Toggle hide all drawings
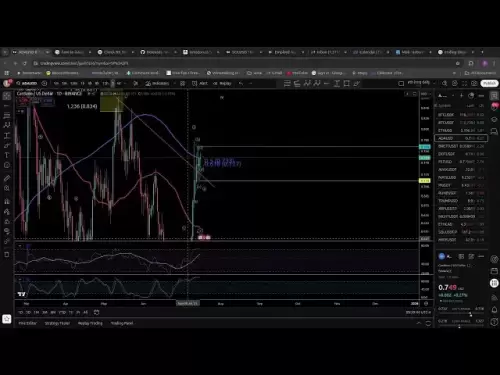Image resolution: width=500 pixels, height=375 pixels. pos(7,231)
